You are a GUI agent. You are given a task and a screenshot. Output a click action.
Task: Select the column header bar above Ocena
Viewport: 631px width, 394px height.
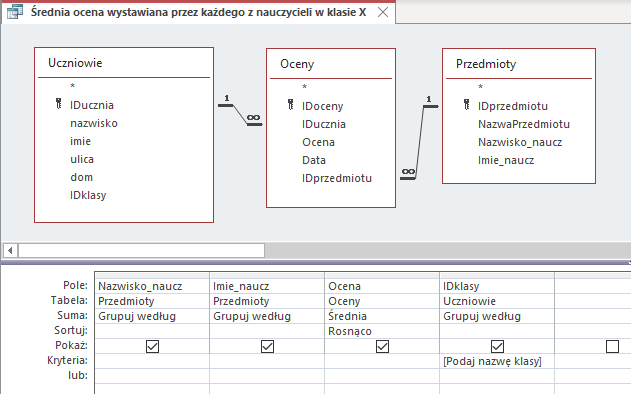click(382, 275)
